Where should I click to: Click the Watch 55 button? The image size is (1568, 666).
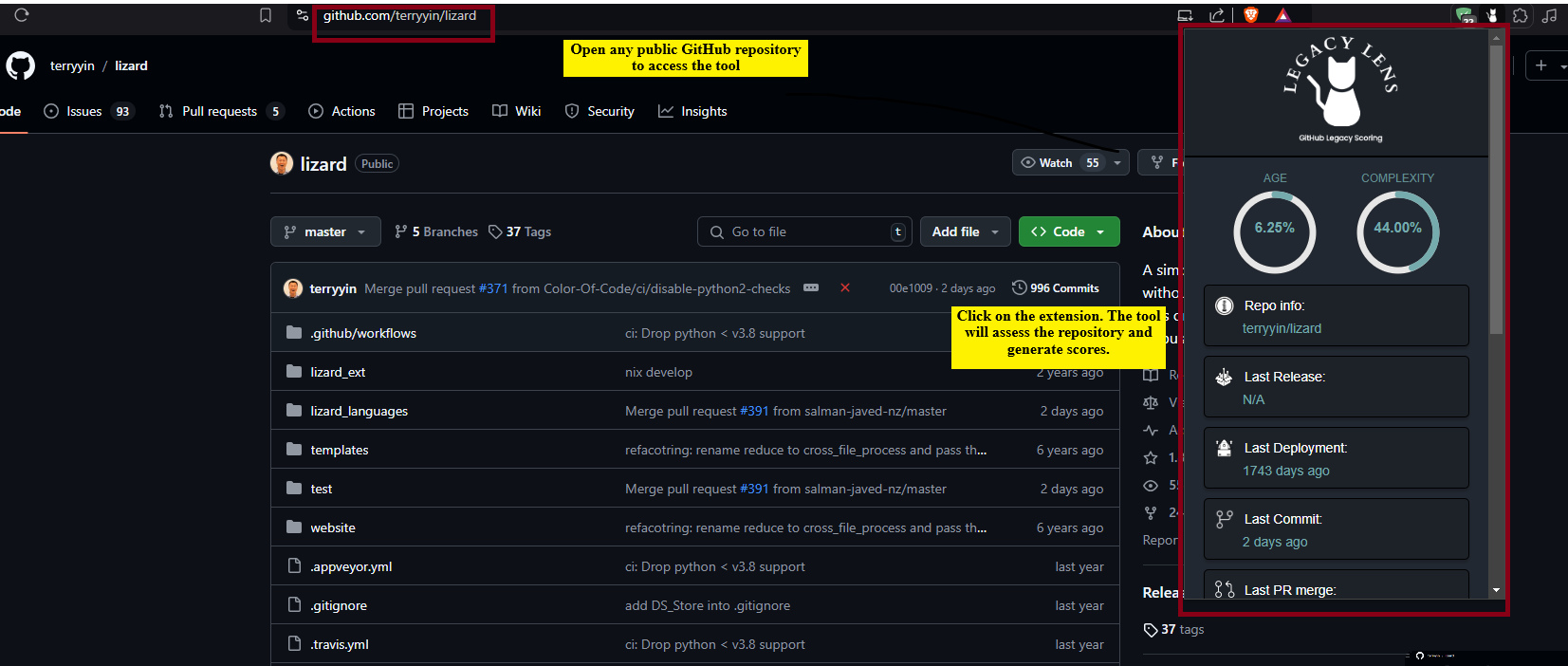pyautogui.click(x=1061, y=163)
